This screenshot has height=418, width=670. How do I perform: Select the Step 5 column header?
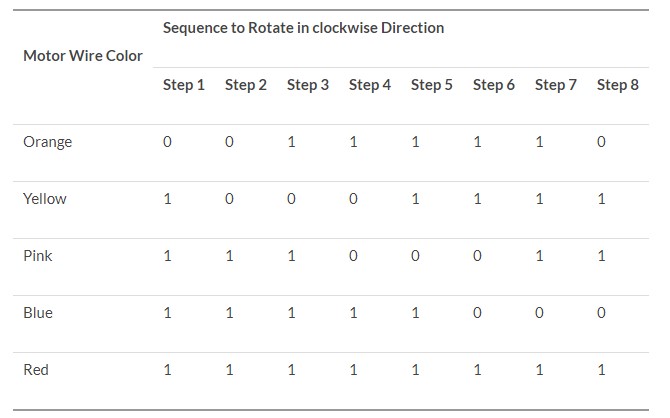(x=432, y=85)
